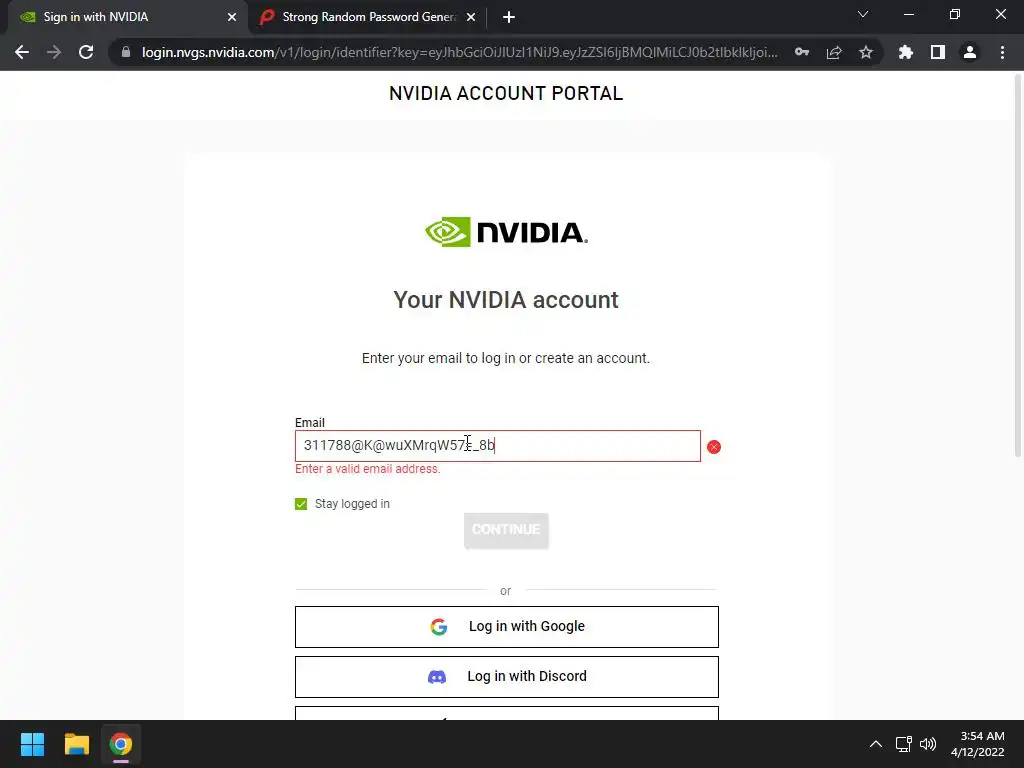Viewport: 1024px width, 768px height.
Task: Open the Windows Start menu
Action: pos(32,744)
